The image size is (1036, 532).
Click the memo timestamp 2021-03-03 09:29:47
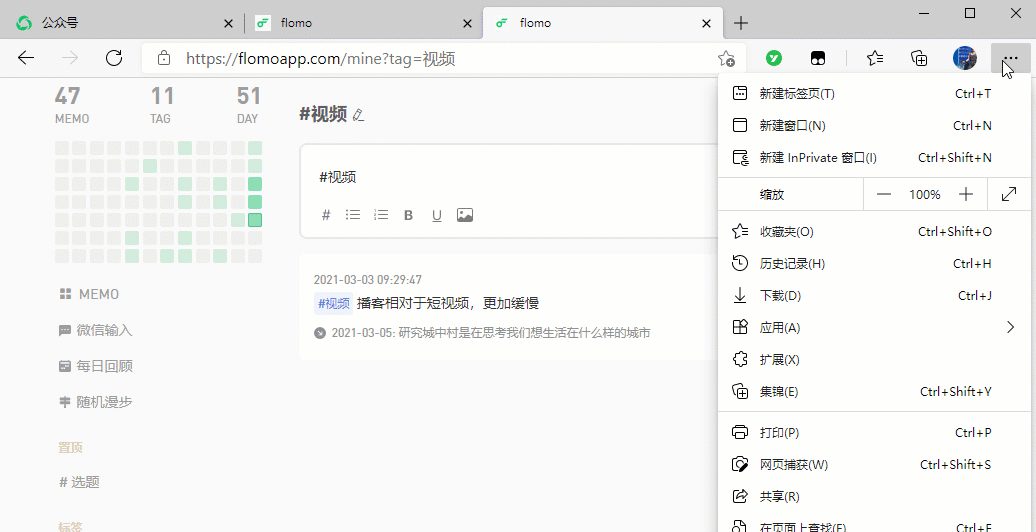(x=368, y=280)
